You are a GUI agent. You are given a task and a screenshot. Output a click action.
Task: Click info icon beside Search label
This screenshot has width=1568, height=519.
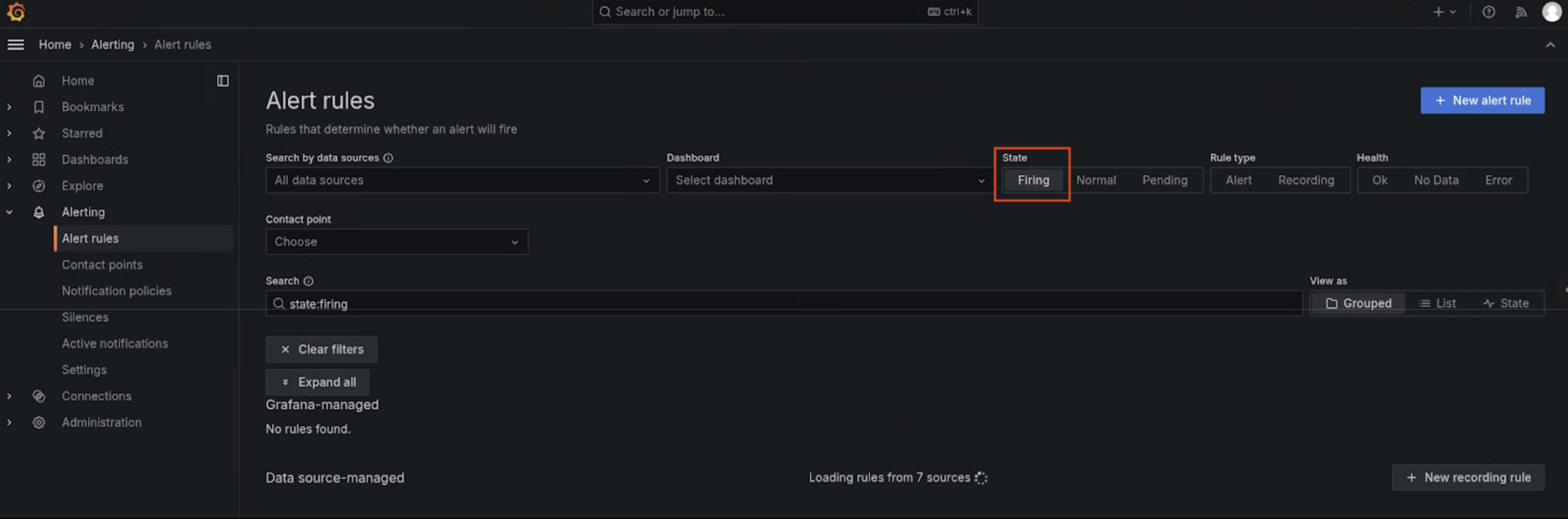(x=308, y=280)
